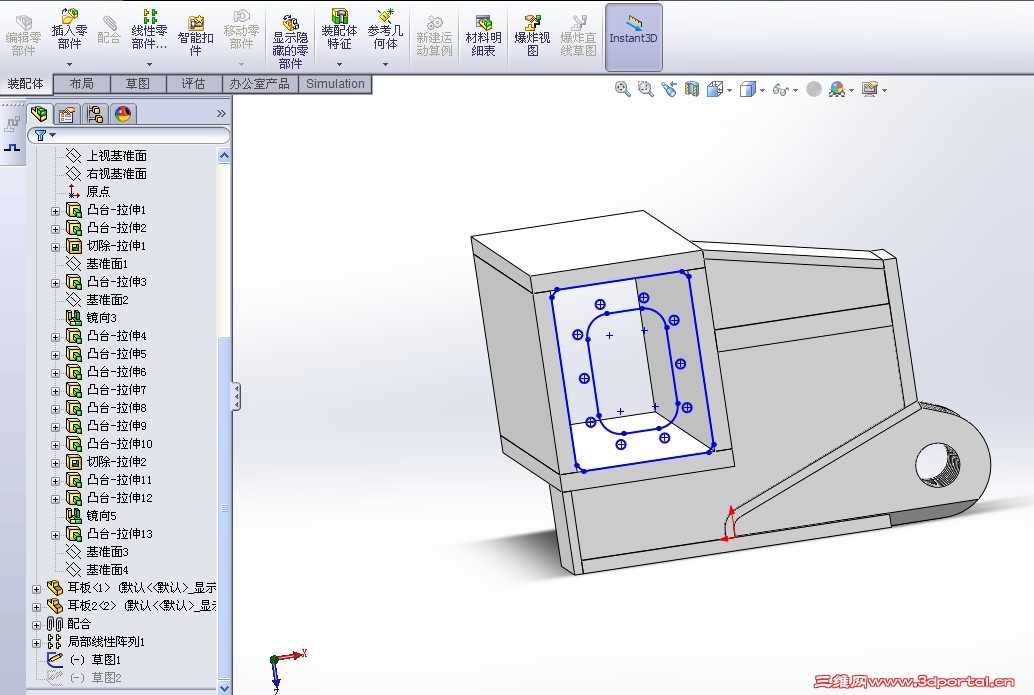
Task: Click the 移动零部件 tool
Action: click(x=241, y=30)
